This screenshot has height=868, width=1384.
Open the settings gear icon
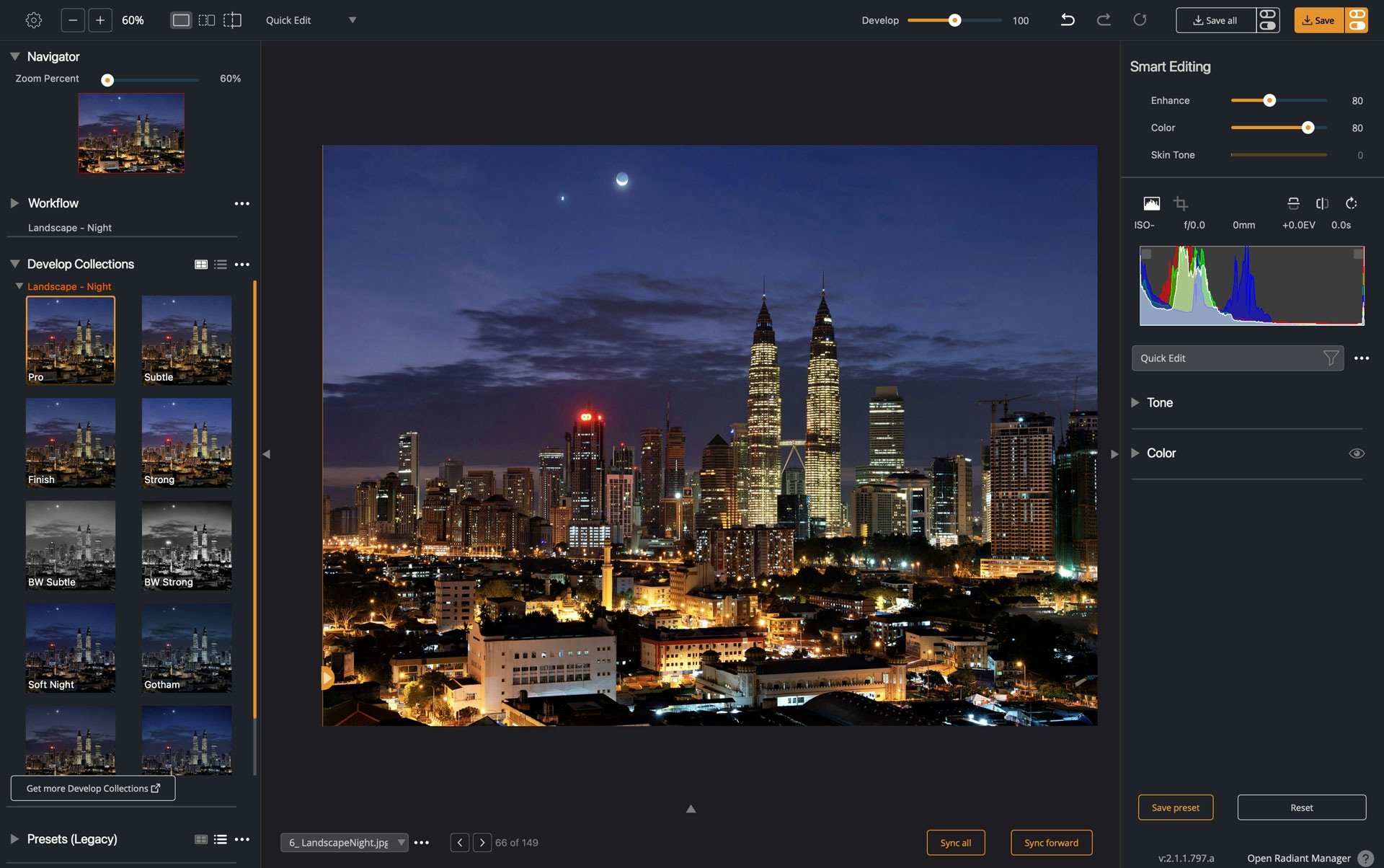point(33,20)
